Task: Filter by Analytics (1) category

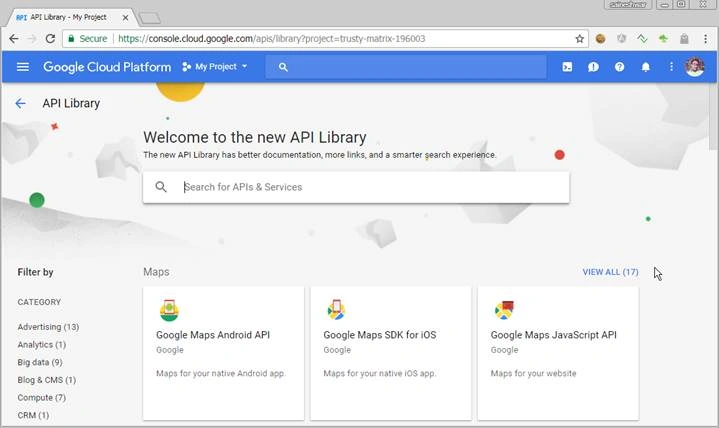Action: point(42,345)
